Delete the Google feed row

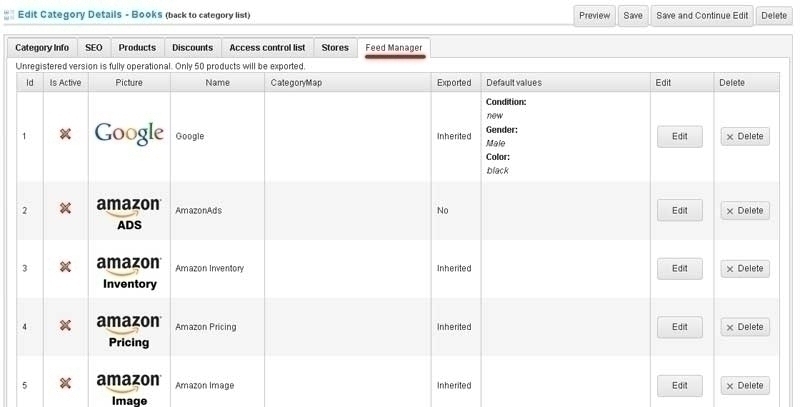[745, 136]
